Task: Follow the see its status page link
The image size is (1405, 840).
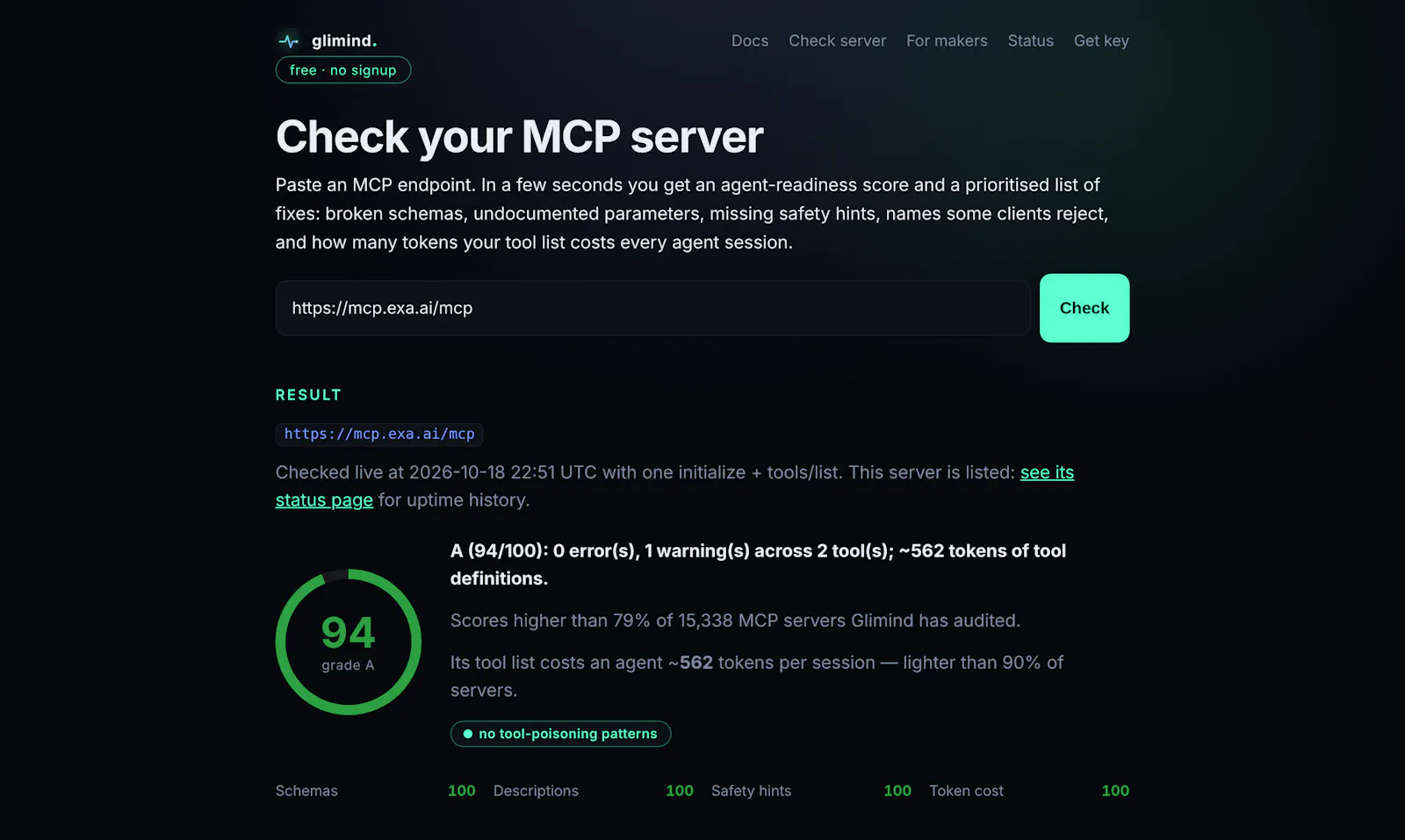Action: click(1047, 472)
